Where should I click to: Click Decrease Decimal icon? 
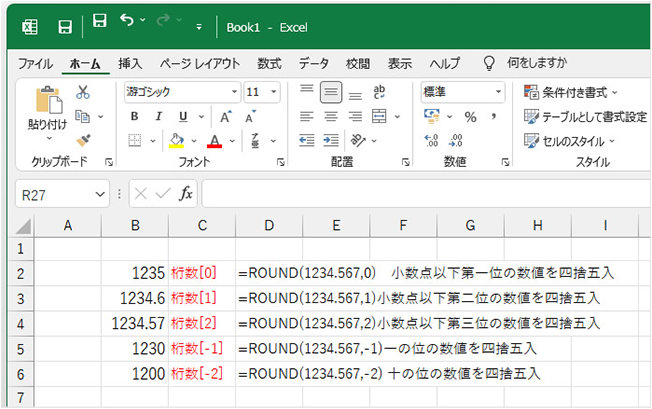[456, 140]
